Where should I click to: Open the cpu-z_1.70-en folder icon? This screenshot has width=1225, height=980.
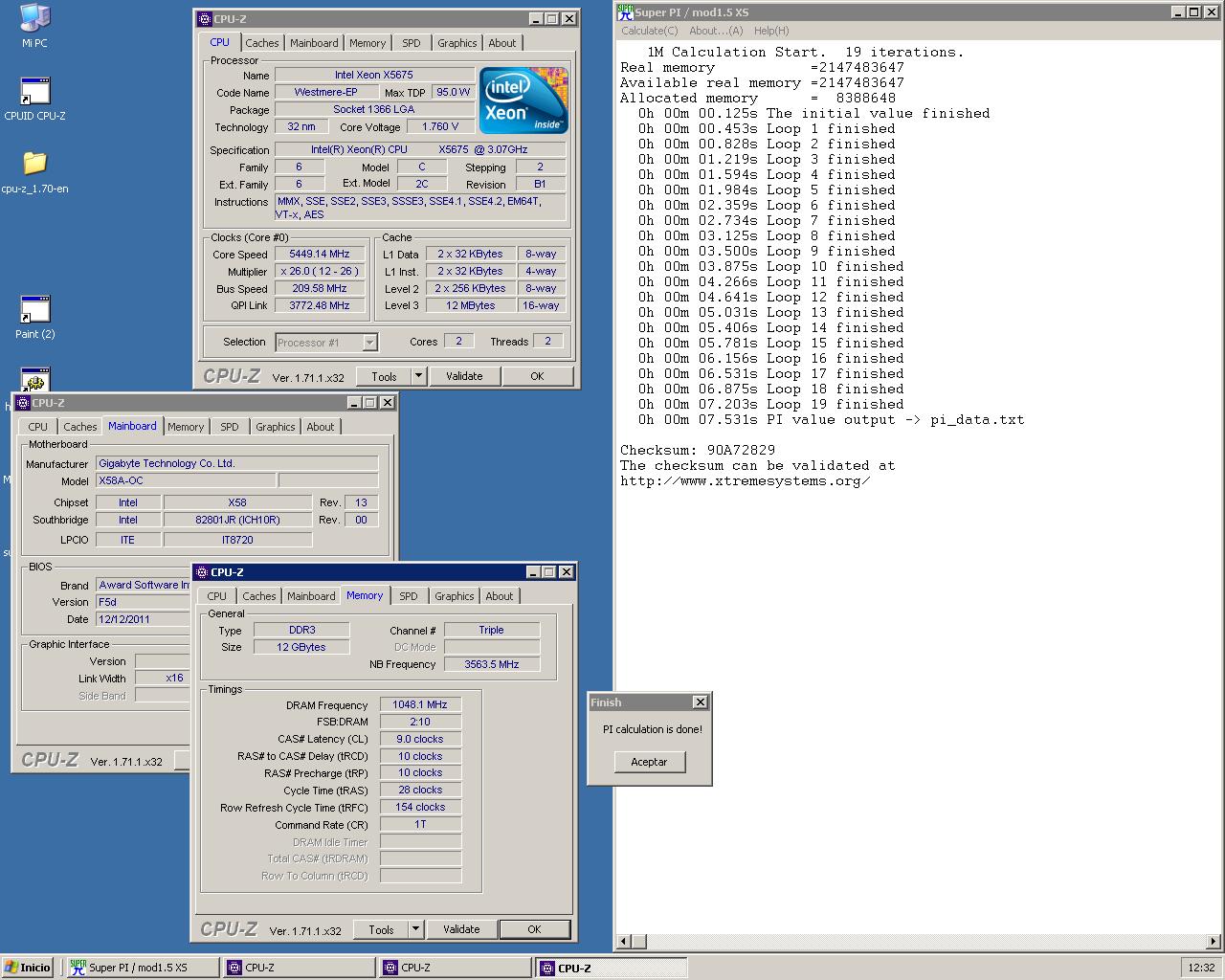pos(34,170)
